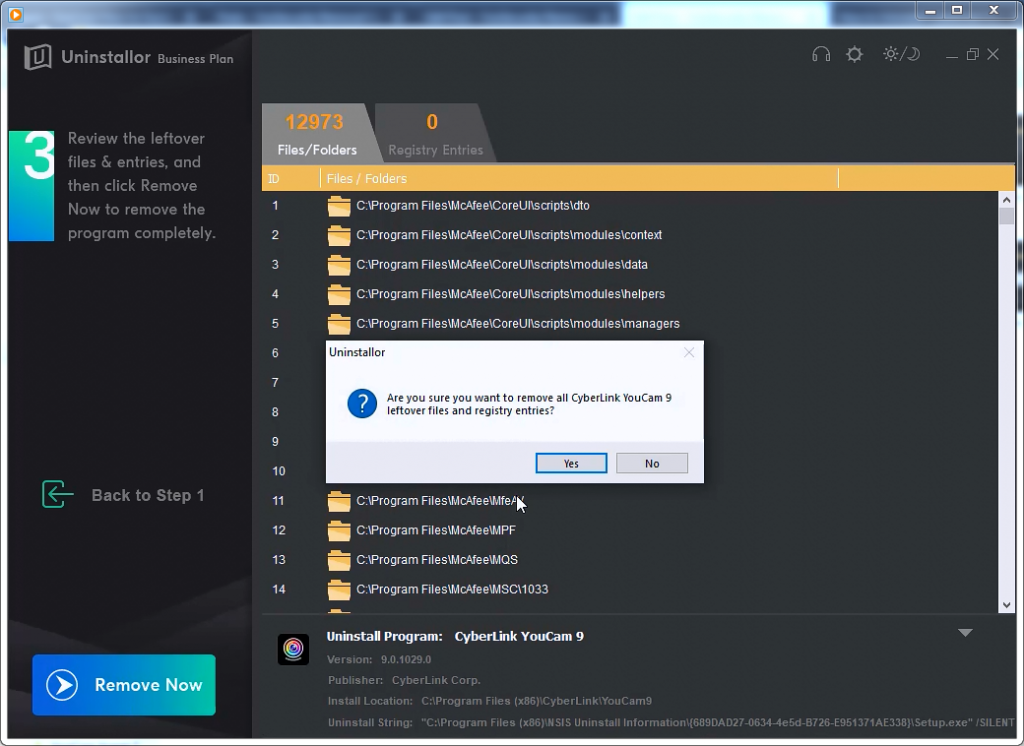1024x746 pixels.
Task: Click the ID column header
Action: 291,179
